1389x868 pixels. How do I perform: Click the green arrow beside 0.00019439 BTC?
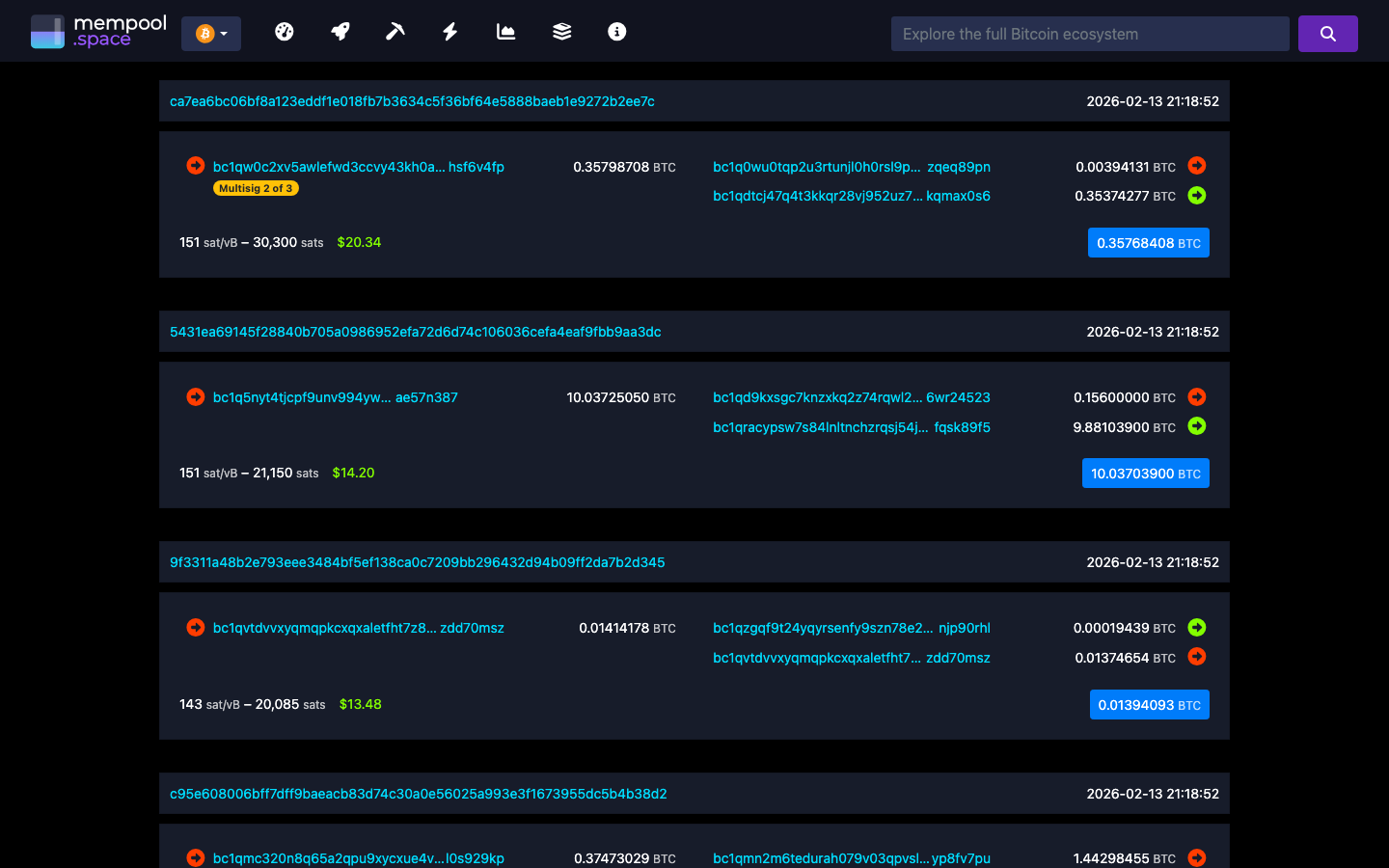[x=1196, y=627]
